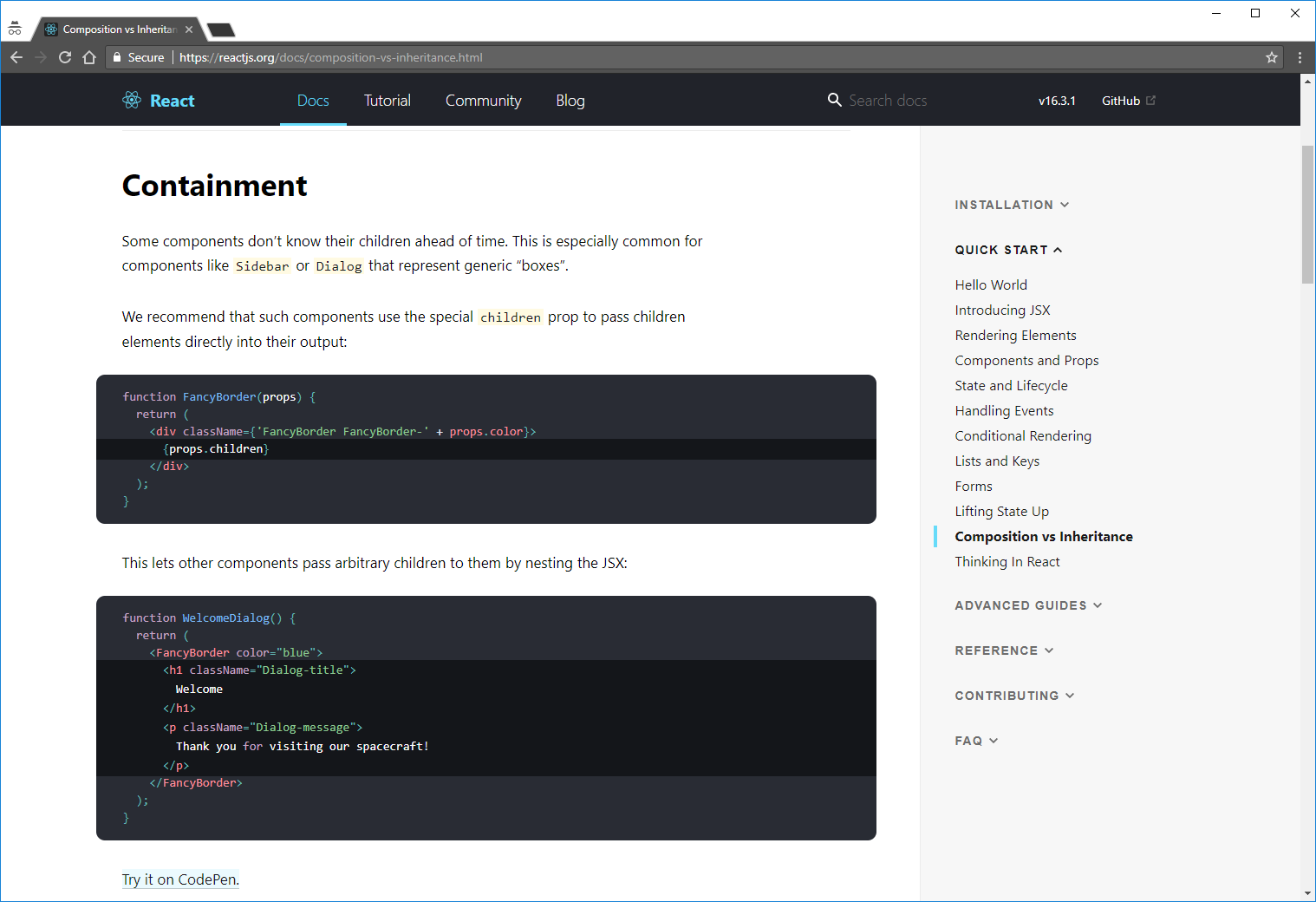Expand the REFERENCE section
The image size is (1316, 902).
point(1004,650)
